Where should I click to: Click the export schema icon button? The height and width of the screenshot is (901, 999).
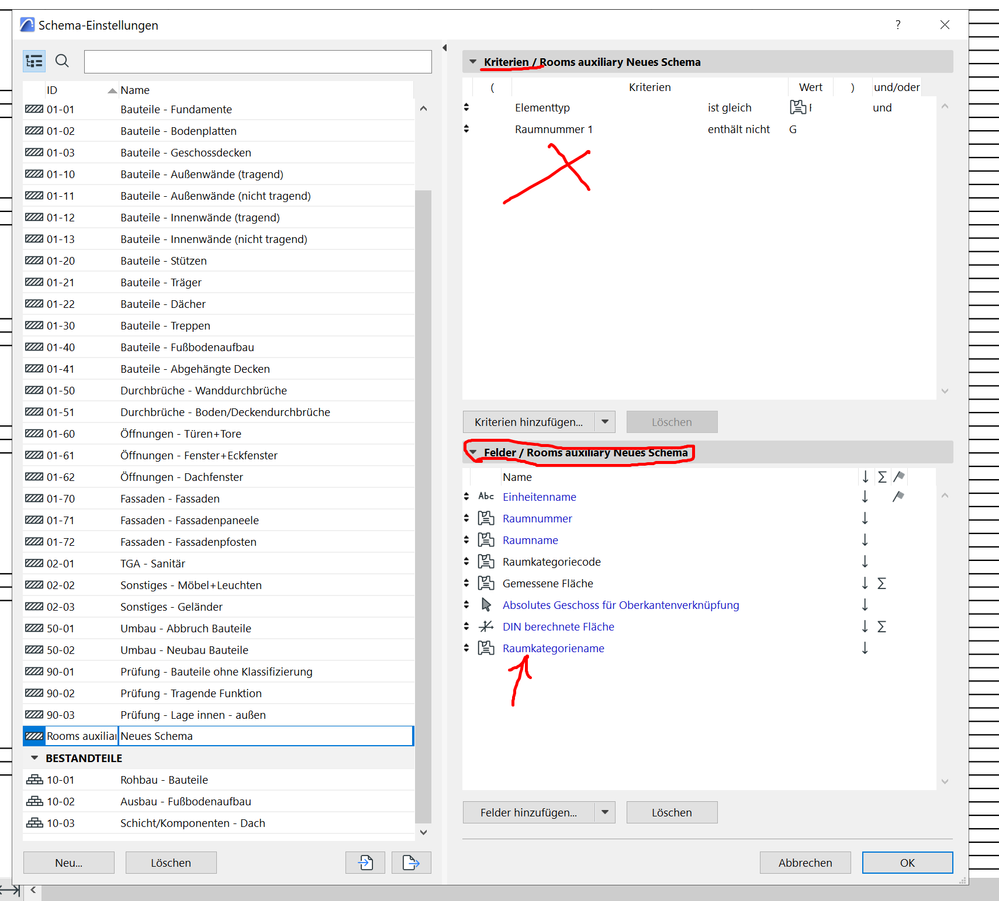[x=410, y=862]
